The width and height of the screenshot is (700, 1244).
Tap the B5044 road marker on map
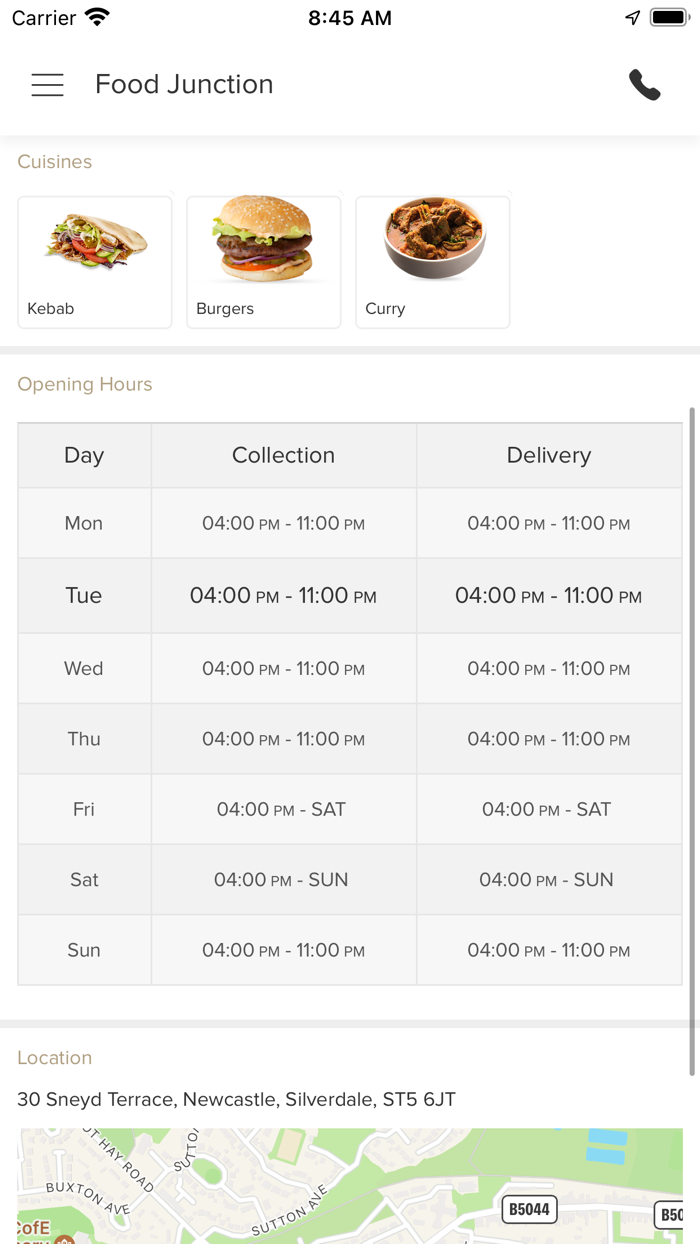point(528,1209)
